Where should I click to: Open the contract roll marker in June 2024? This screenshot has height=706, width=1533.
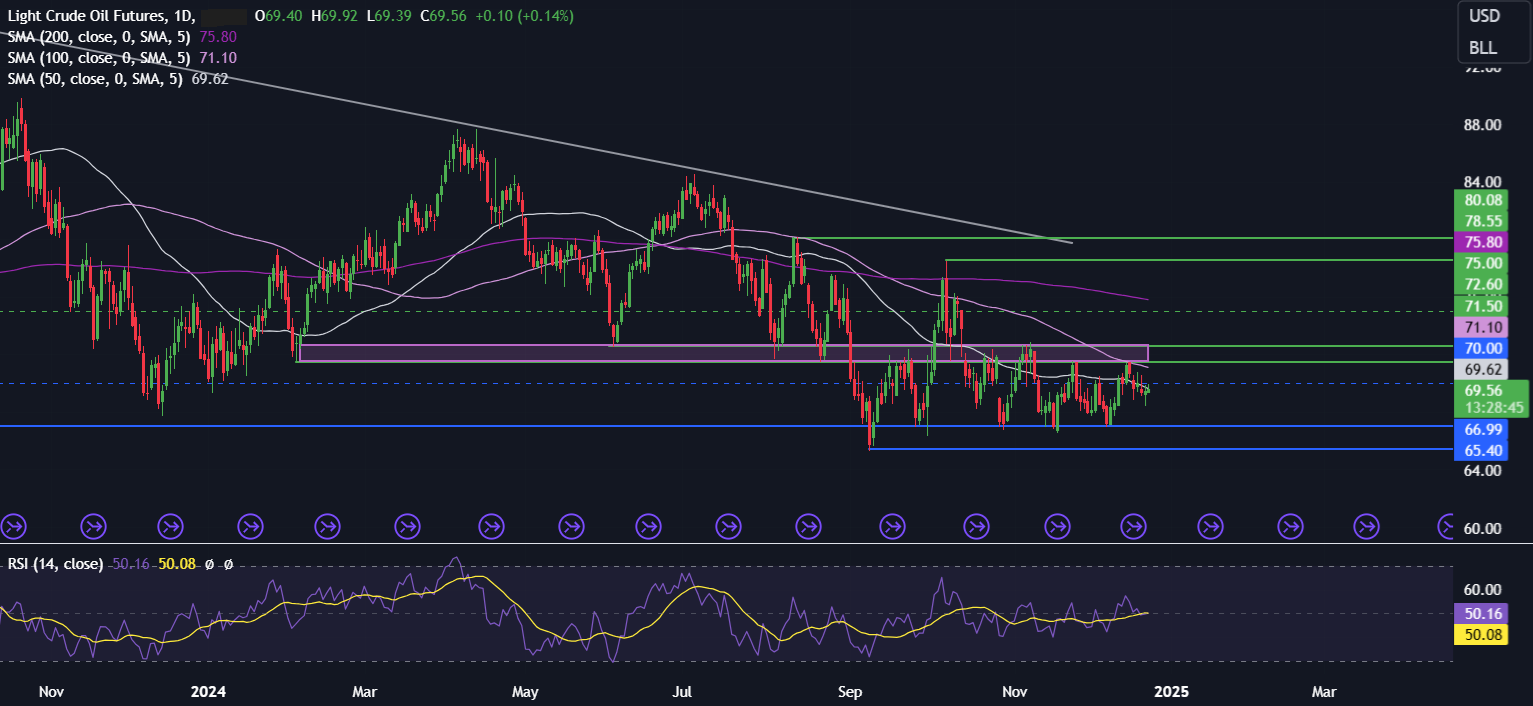point(649,525)
